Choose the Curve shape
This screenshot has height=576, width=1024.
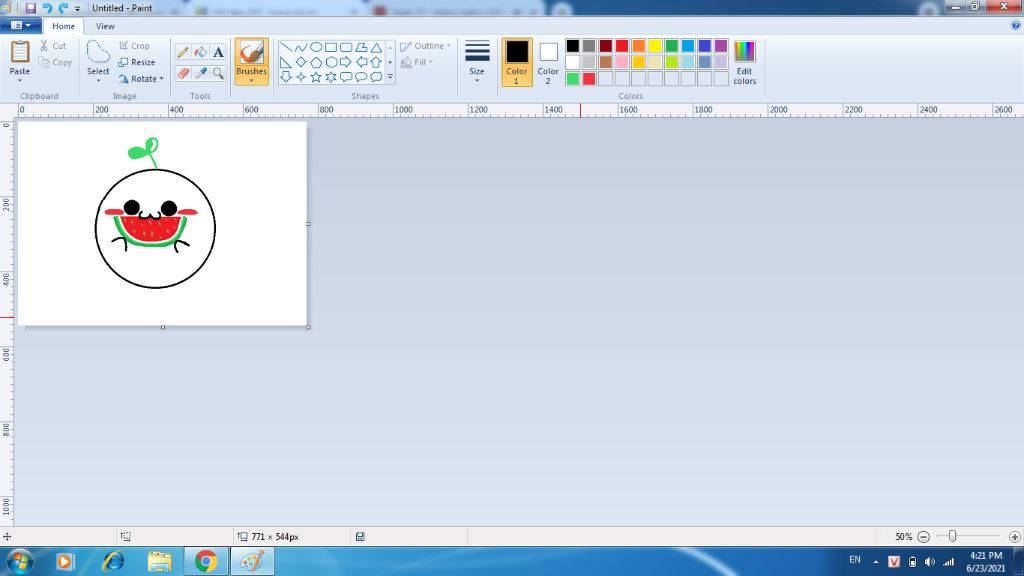301,47
